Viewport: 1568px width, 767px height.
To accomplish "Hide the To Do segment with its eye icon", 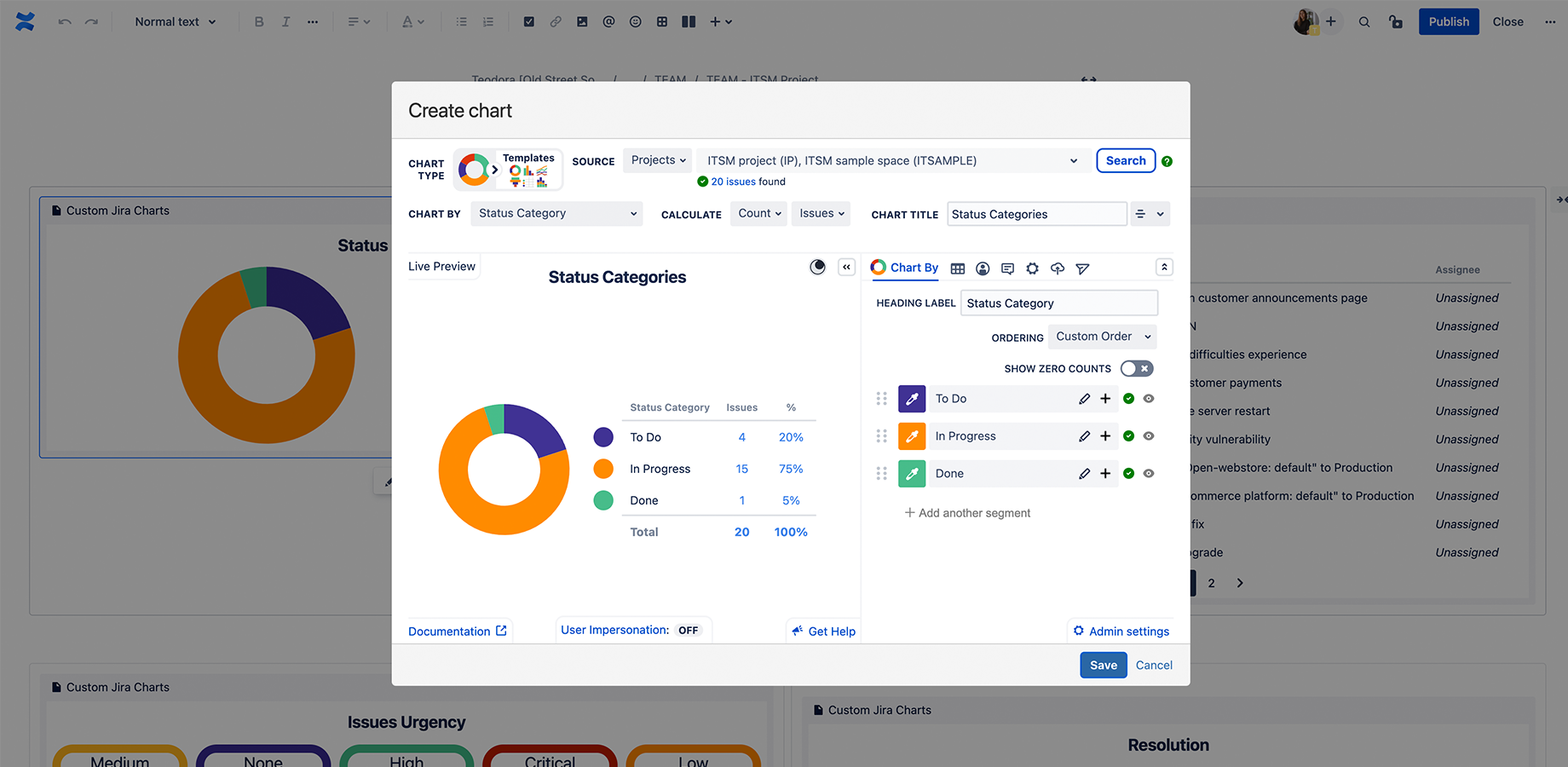I will click(x=1148, y=398).
